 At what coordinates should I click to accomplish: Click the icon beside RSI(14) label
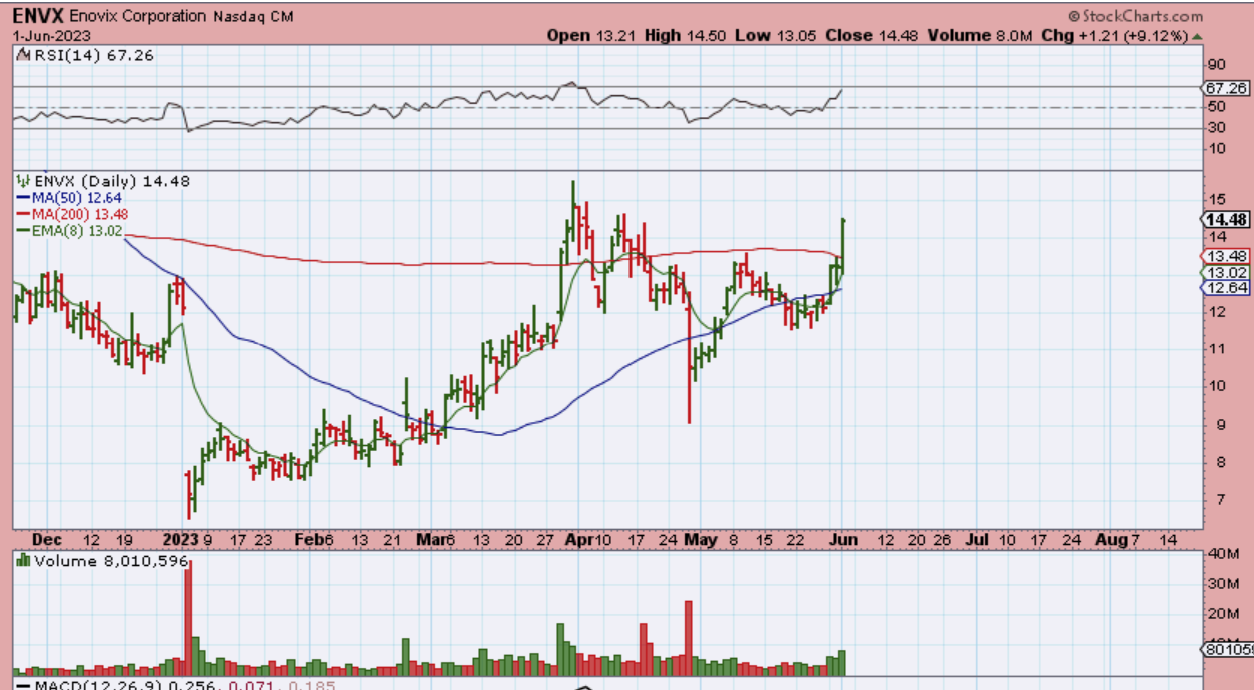point(23,56)
